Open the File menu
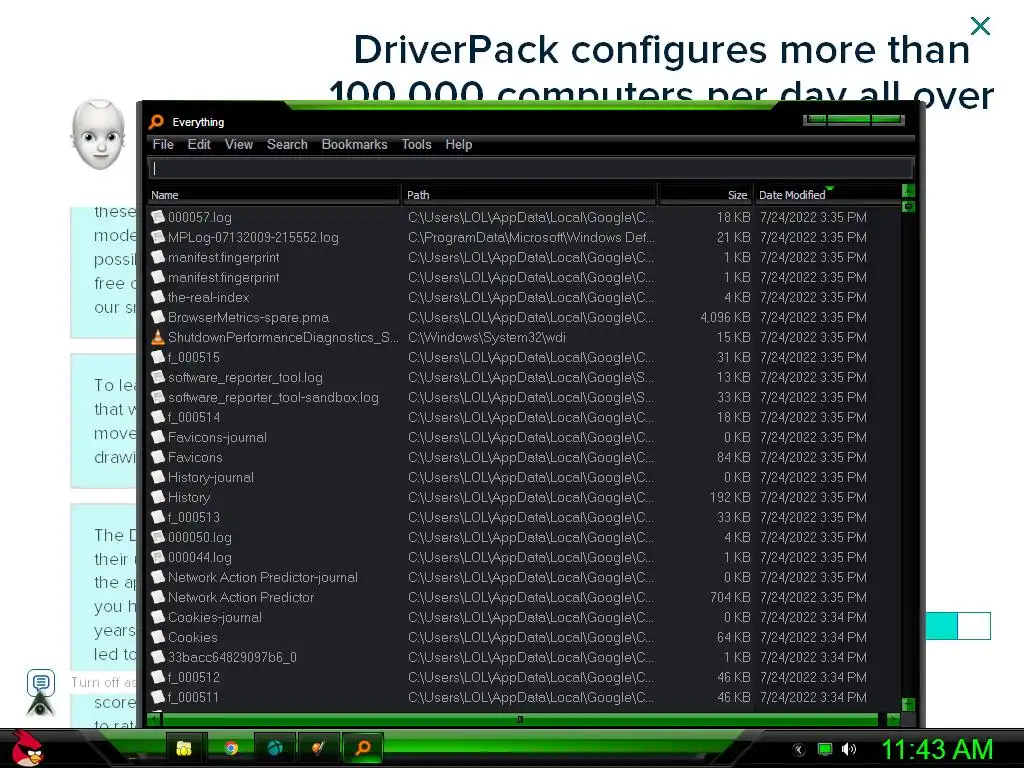 tap(163, 144)
